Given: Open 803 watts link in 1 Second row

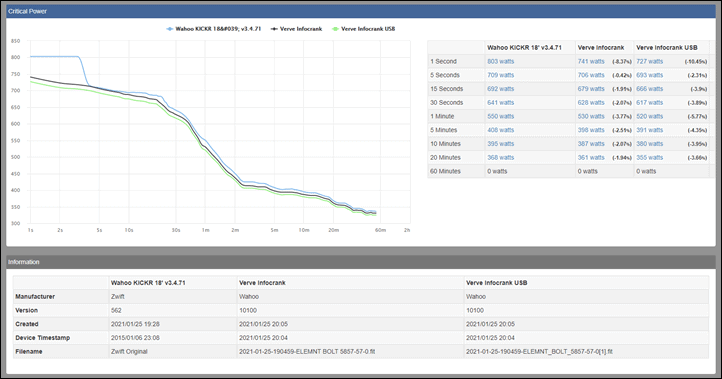Looking at the screenshot, I should 501,61.
